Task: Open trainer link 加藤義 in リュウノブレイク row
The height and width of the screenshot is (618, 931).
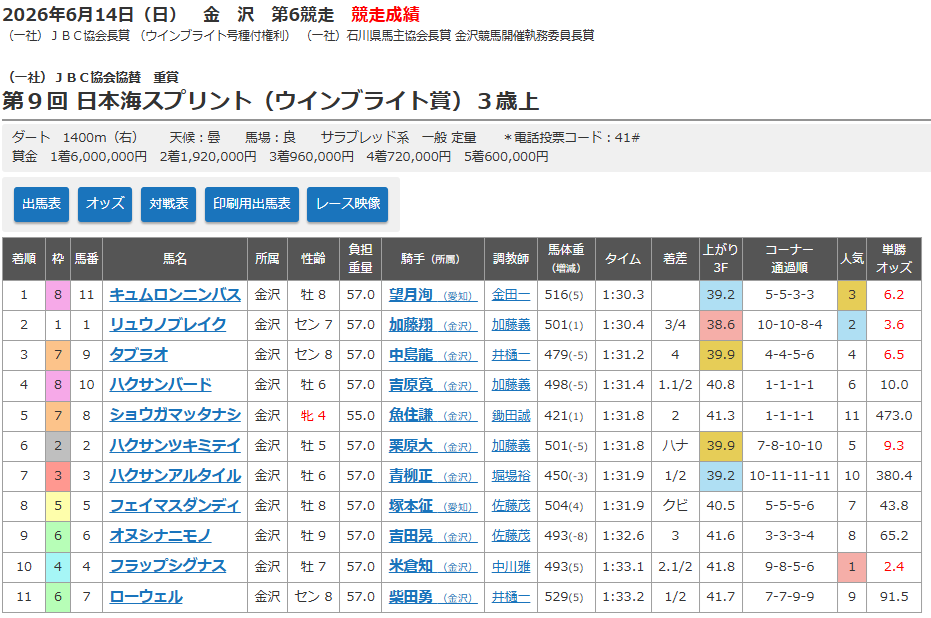Action: pyautogui.click(x=511, y=325)
